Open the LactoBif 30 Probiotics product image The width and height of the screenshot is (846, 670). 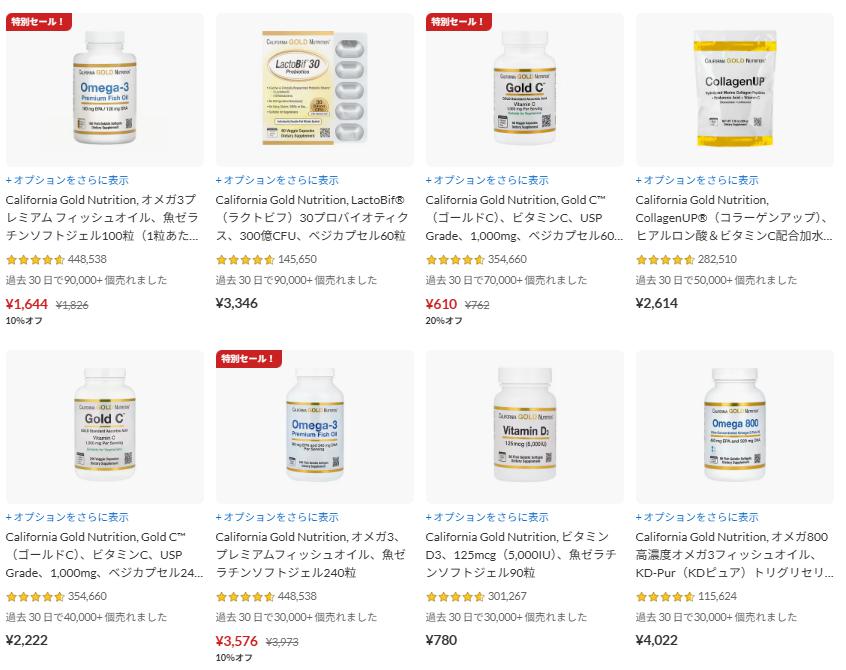click(x=315, y=90)
